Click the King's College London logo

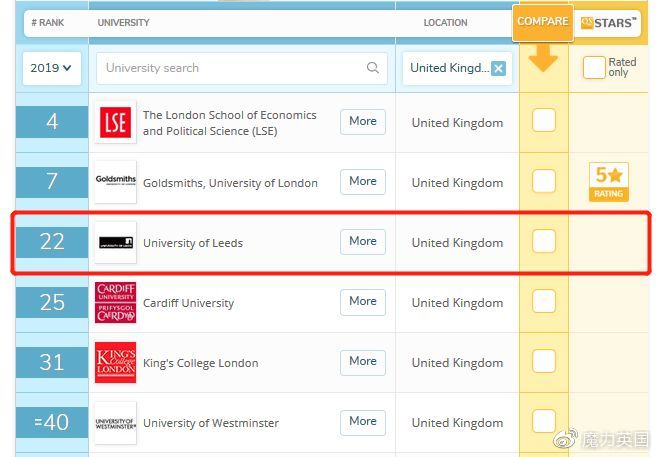point(116,362)
